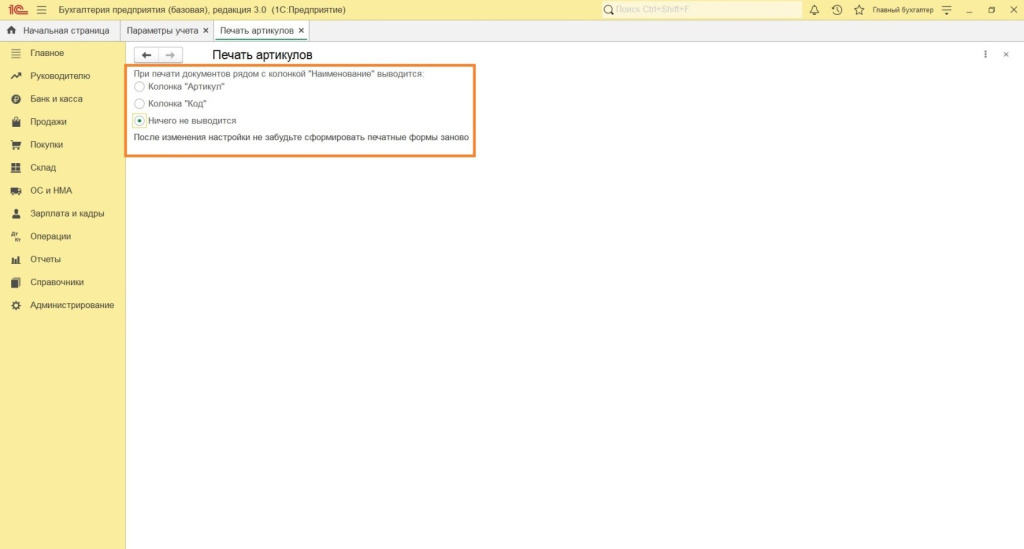Open the history clock icon
Viewport: 1024px width, 549px height.
pos(836,10)
